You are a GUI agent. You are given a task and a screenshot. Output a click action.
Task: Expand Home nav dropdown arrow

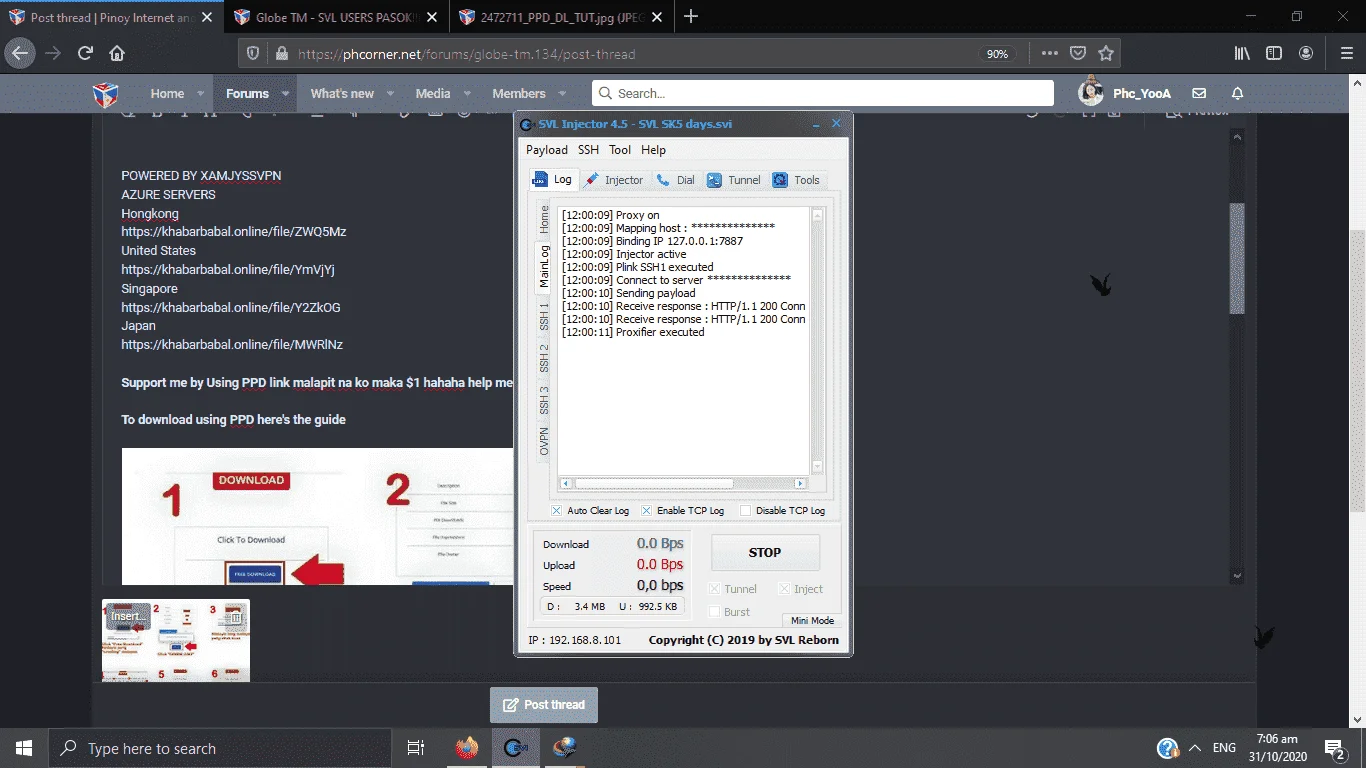tap(201, 93)
